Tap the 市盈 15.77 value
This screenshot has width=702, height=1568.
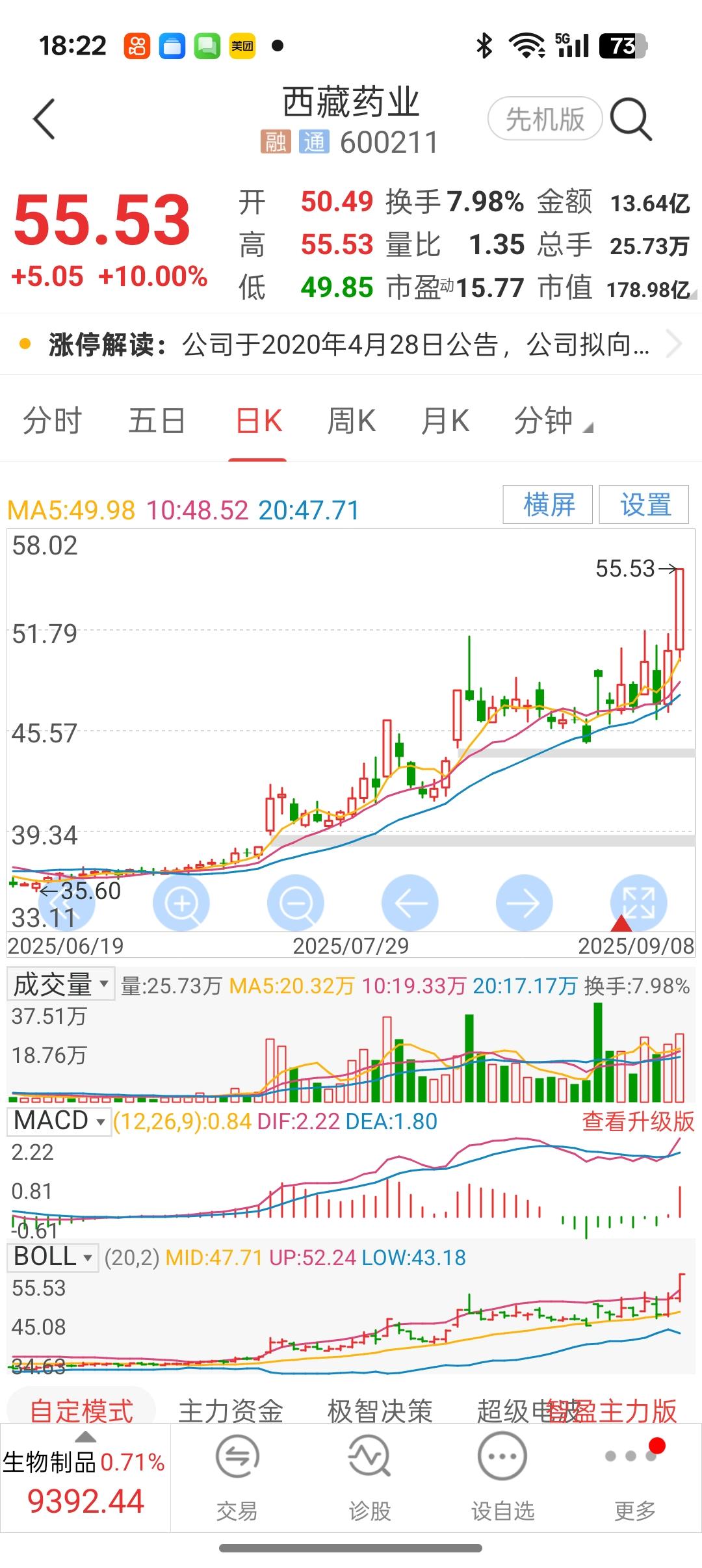point(489,287)
